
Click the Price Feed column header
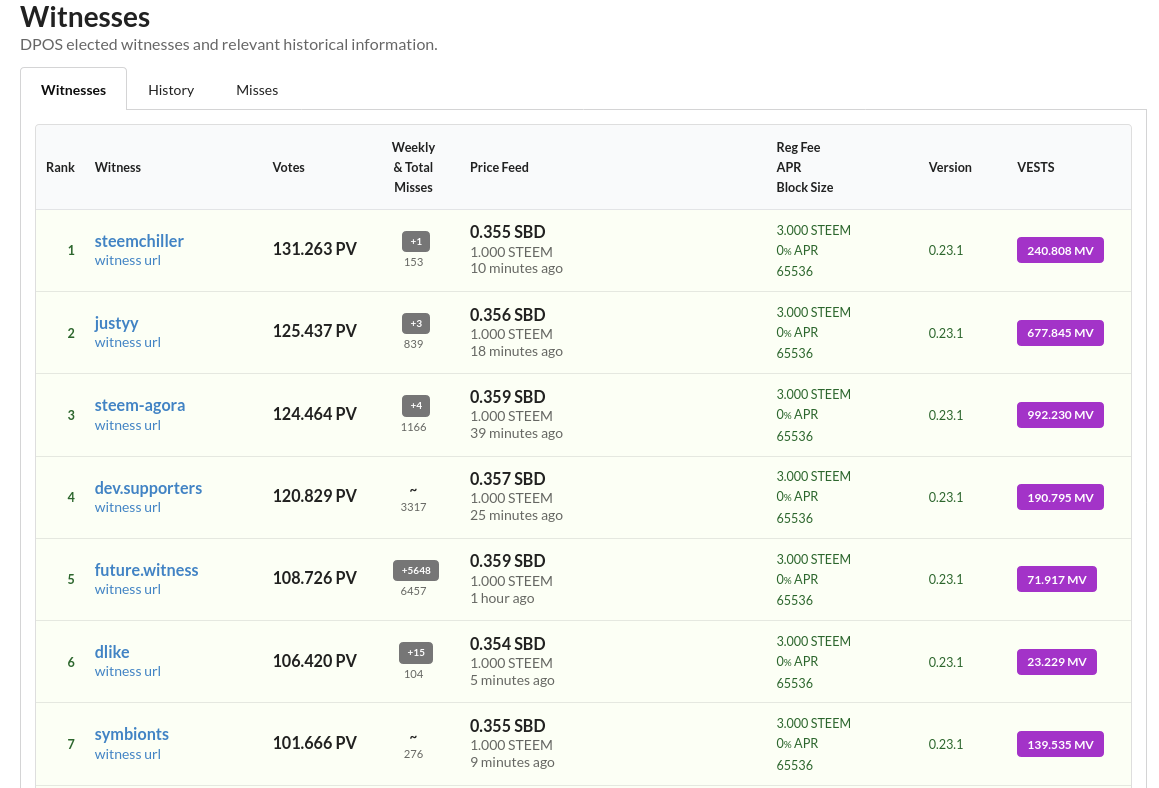coord(499,167)
